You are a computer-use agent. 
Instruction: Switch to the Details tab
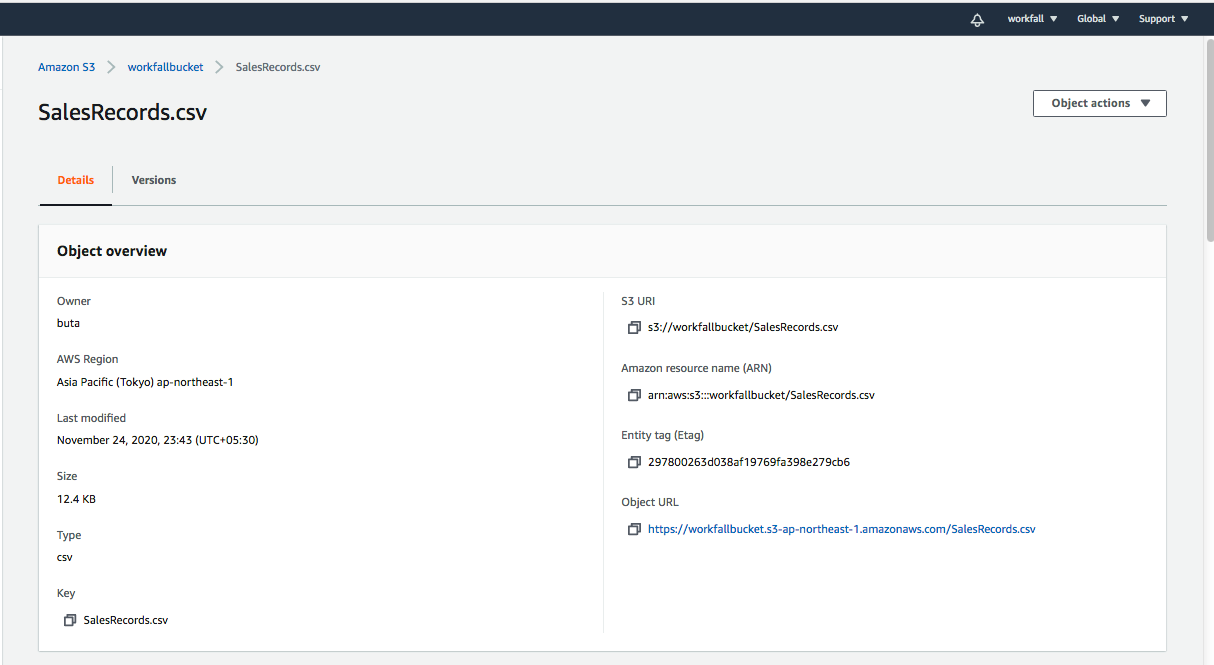pos(76,180)
